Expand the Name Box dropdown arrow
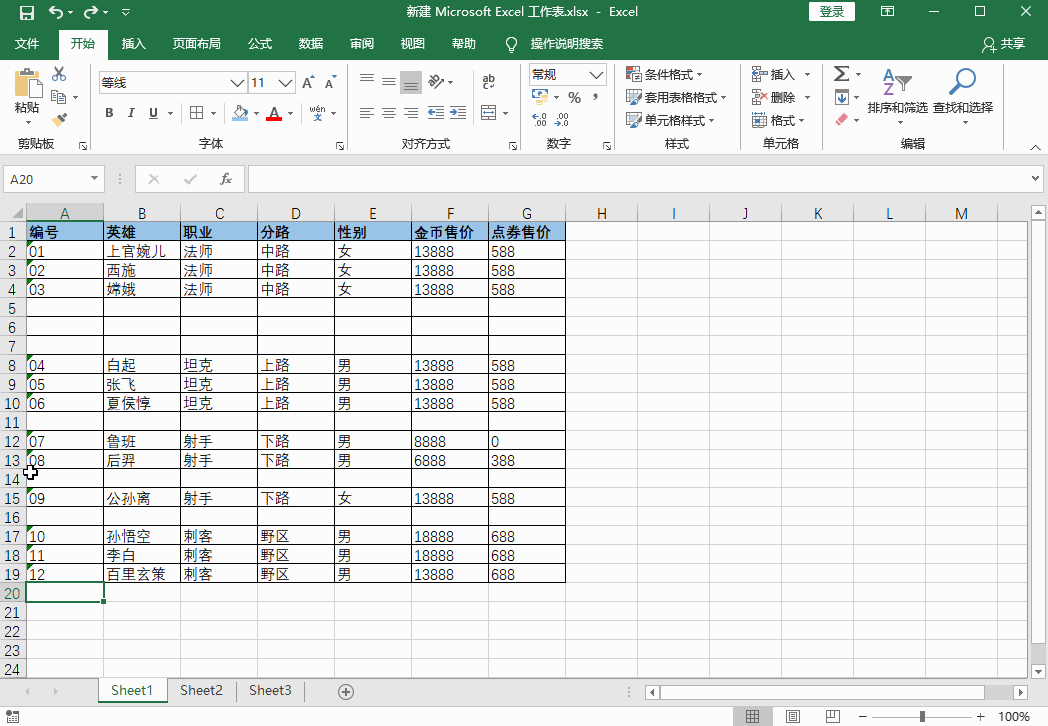 (x=94, y=178)
